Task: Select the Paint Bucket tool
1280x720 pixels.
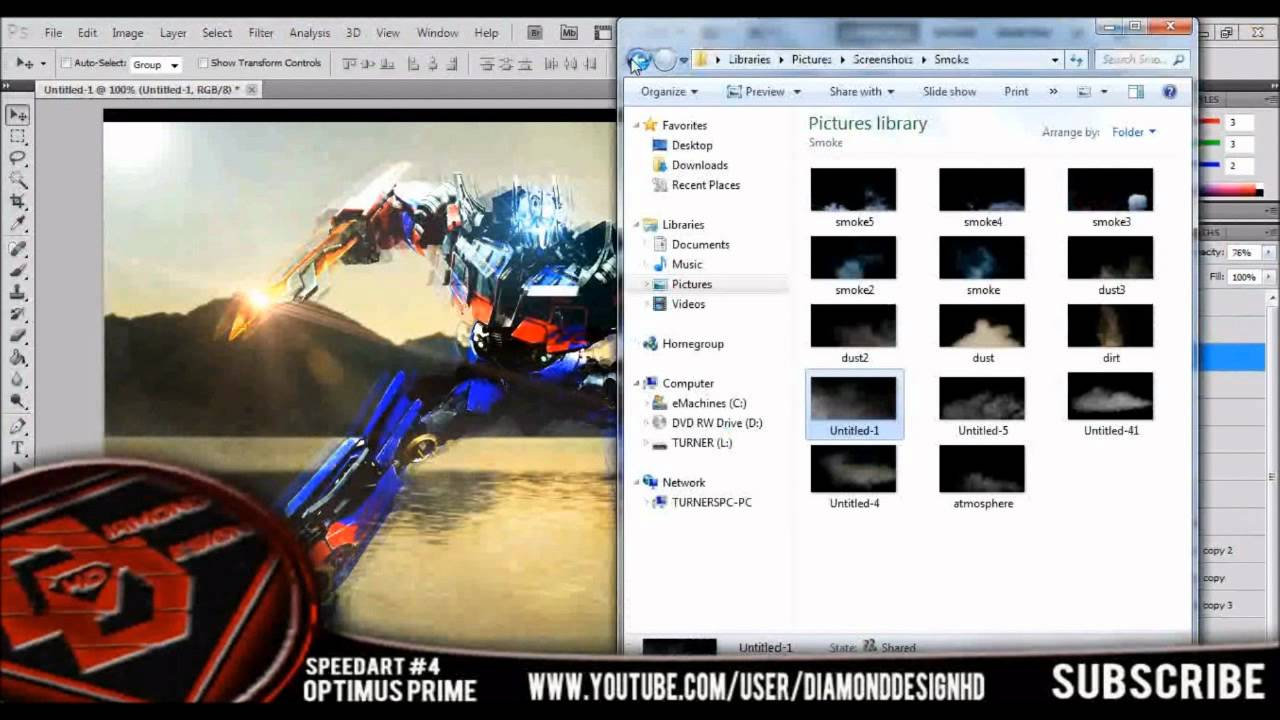Action: pyautogui.click(x=18, y=359)
